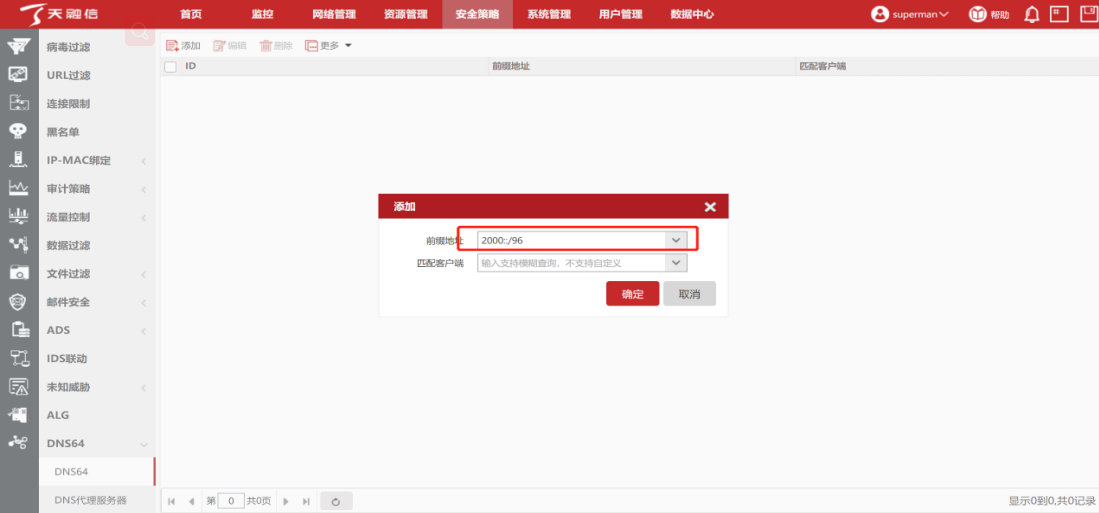Expand the IP-MAC绑定 sidebar item

point(143,161)
